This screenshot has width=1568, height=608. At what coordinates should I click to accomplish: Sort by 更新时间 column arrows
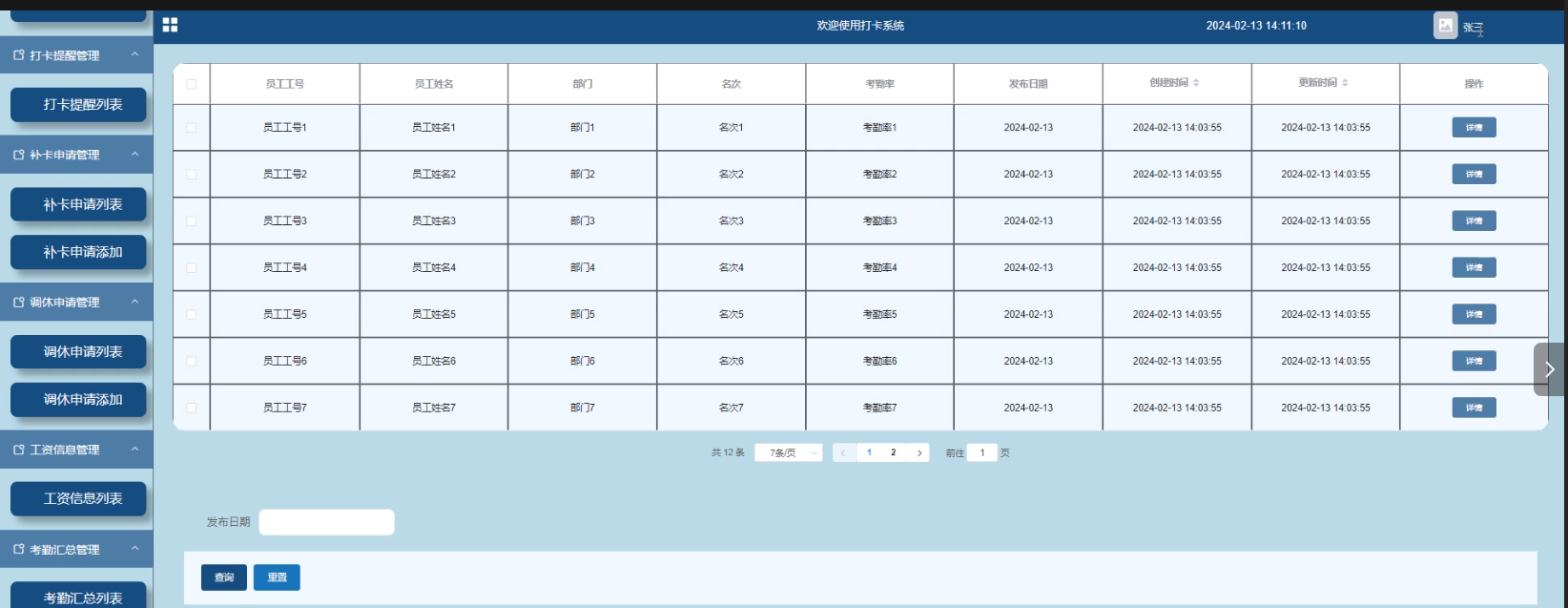(1345, 83)
